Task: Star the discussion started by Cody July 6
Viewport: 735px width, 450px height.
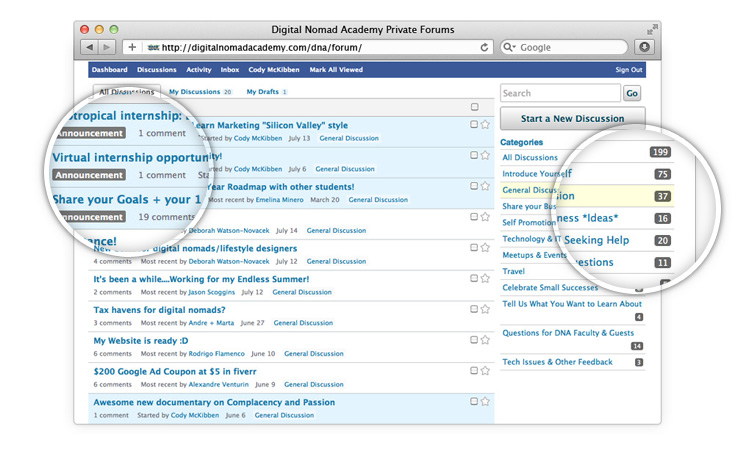Action: pos(485,155)
